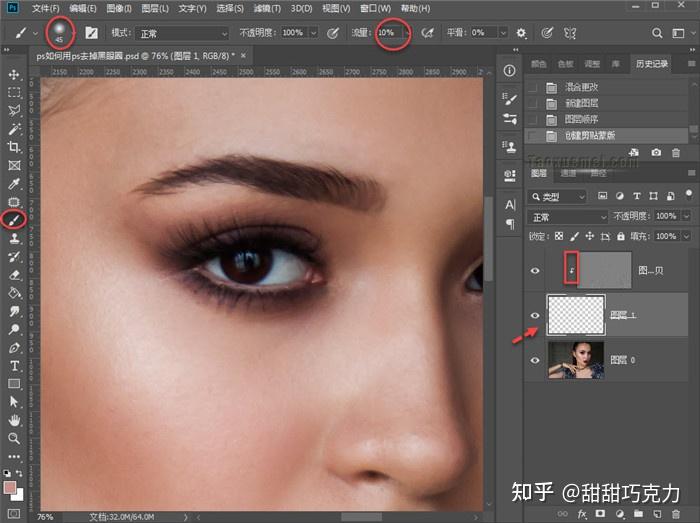
Task: Open layer fill 100% dropdown arrow
Action: [687, 236]
